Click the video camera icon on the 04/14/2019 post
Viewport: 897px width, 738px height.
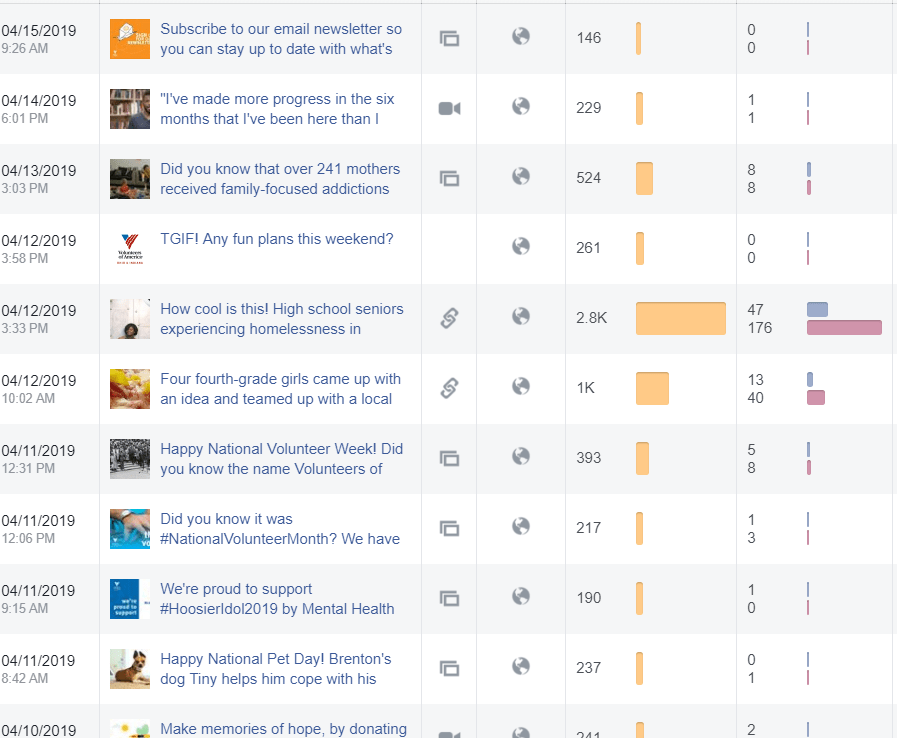click(449, 108)
